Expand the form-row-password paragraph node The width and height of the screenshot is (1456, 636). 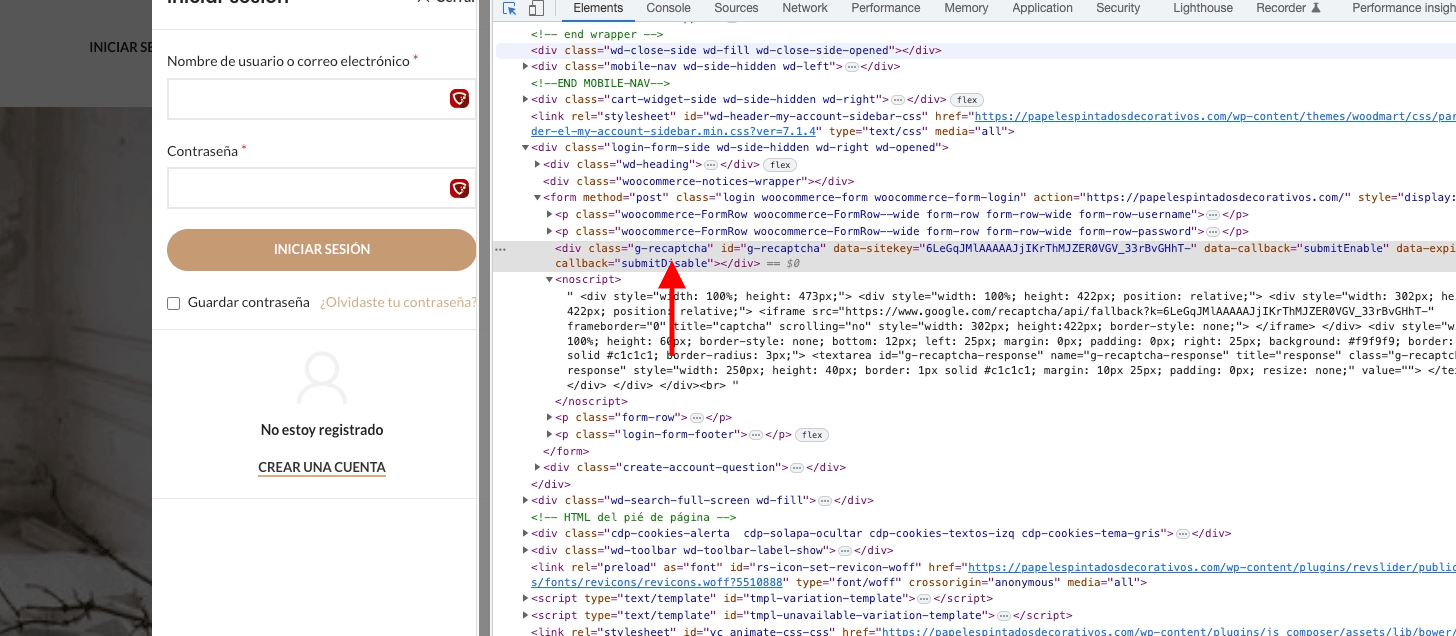coord(549,231)
